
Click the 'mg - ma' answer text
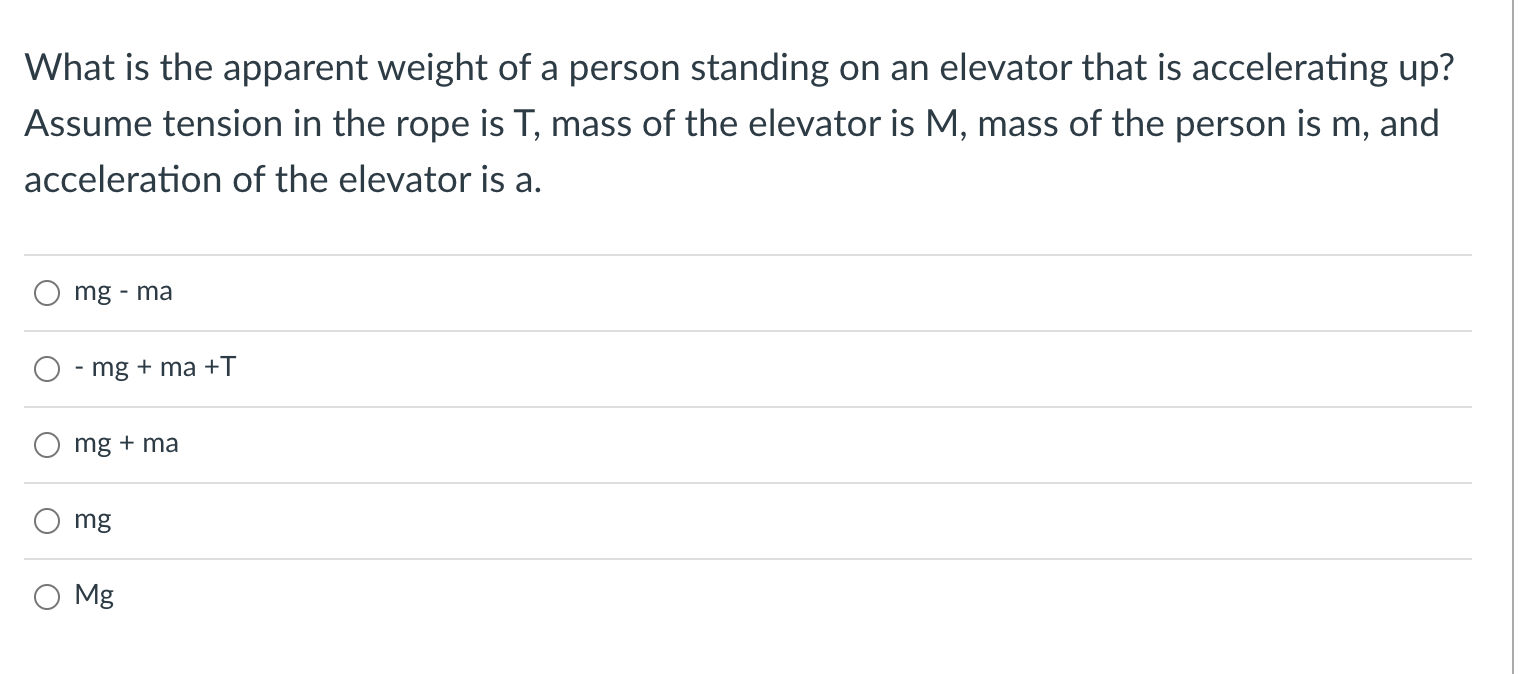(123, 292)
